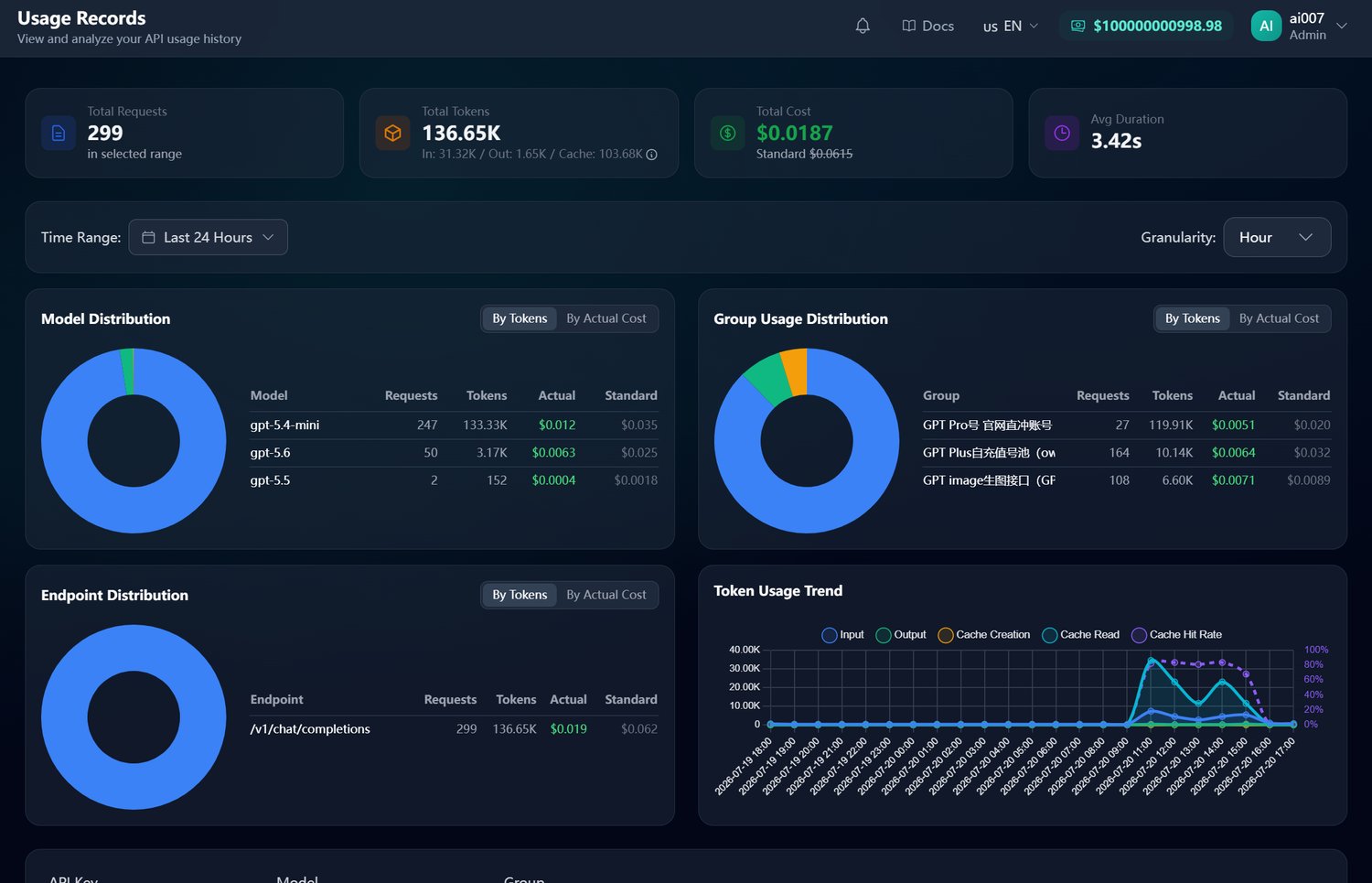1372x883 pixels.
Task: Select the gpt-5.6 row in model table
Action: (454, 453)
